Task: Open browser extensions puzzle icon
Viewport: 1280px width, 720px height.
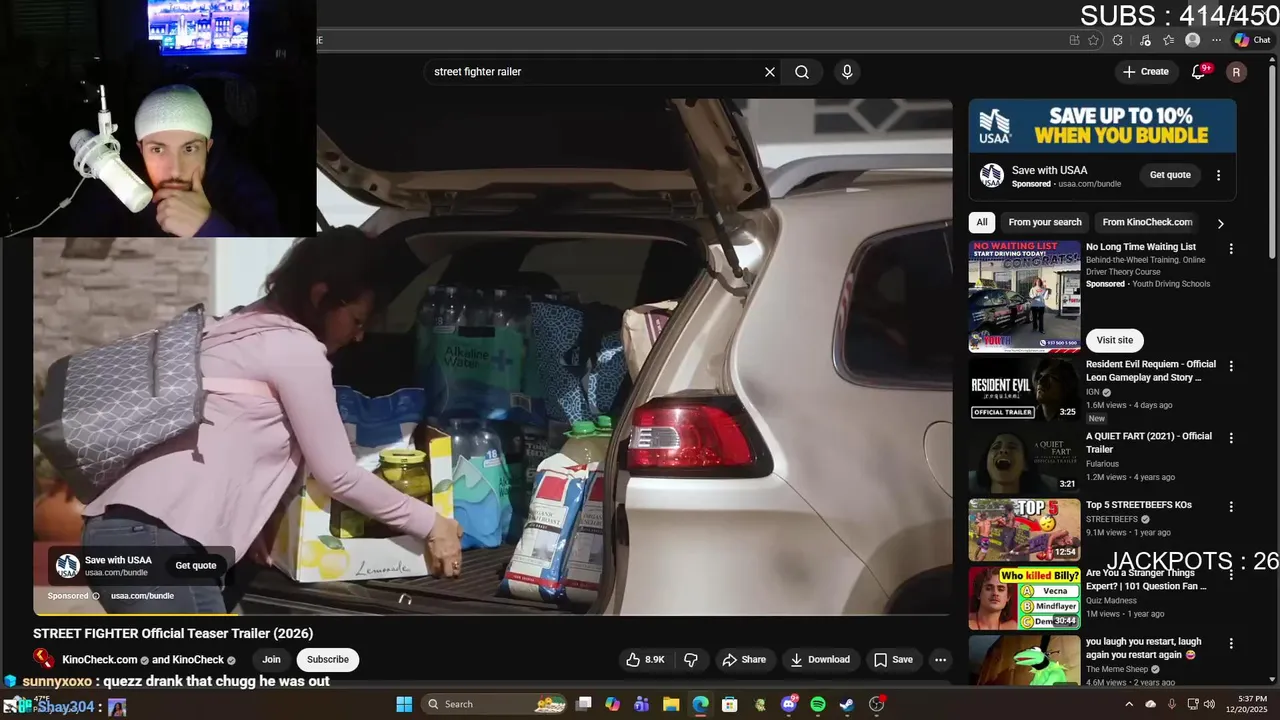Action: 1118,40
